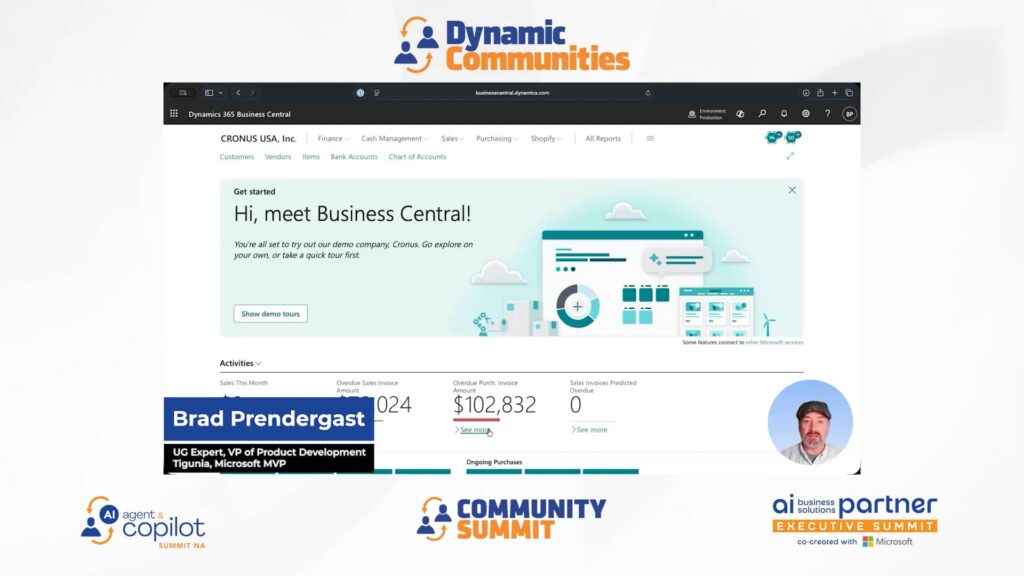The width and height of the screenshot is (1024, 576).
Task: Reload the page with the refresh icon
Action: point(648,93)
